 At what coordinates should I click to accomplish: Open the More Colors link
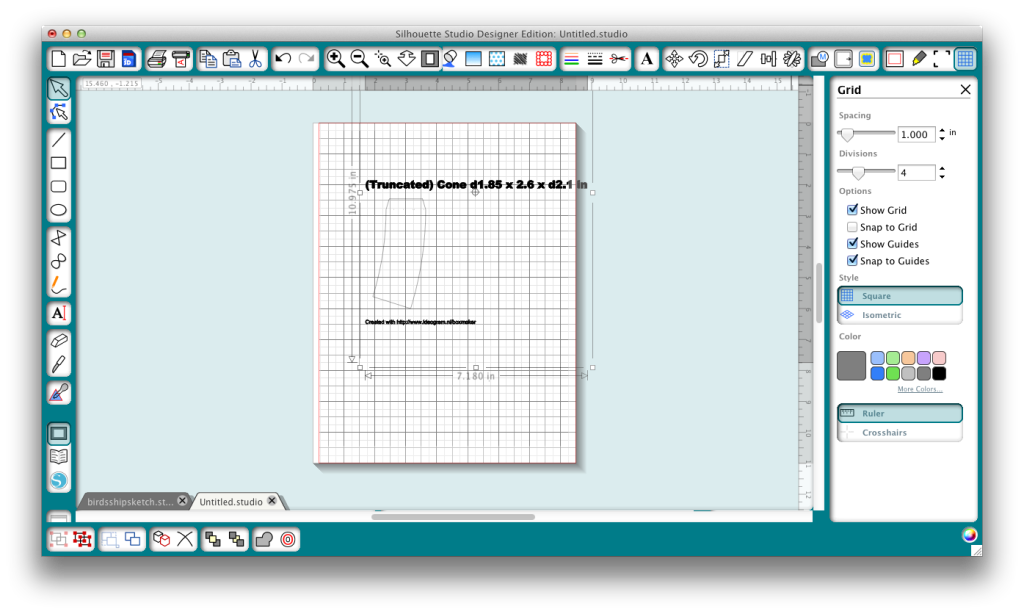coord(919,388)
